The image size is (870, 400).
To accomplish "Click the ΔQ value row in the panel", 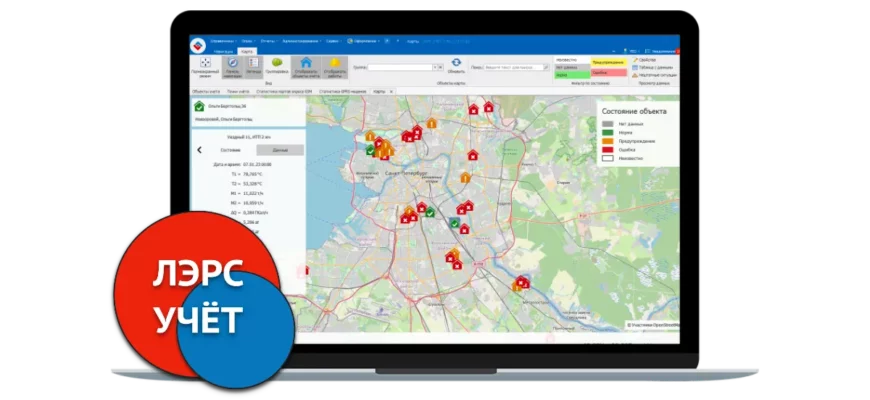I will pos(249,212).
